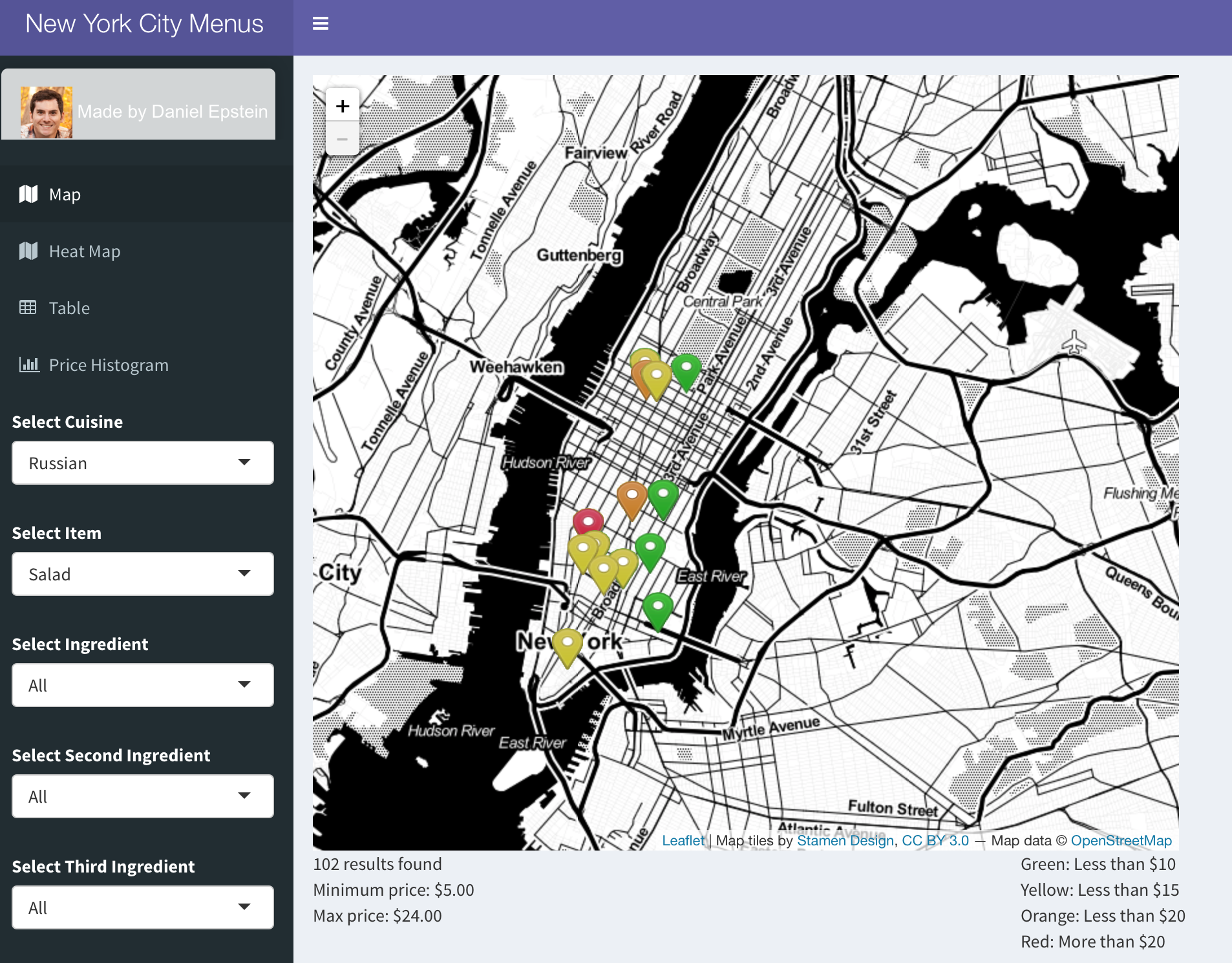Follow the Stamen Design link
The height and width of the screenshot is (963, 1232).
(845, 840)
